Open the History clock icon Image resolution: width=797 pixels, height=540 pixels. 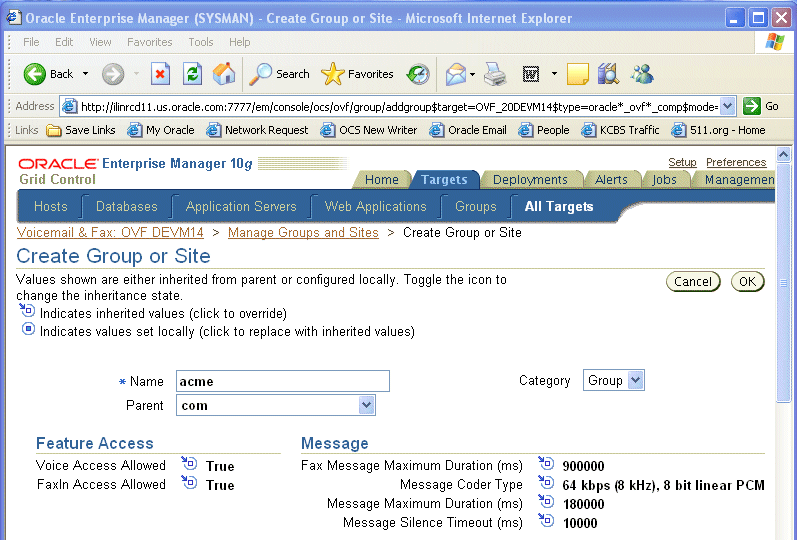coord(418,74)
